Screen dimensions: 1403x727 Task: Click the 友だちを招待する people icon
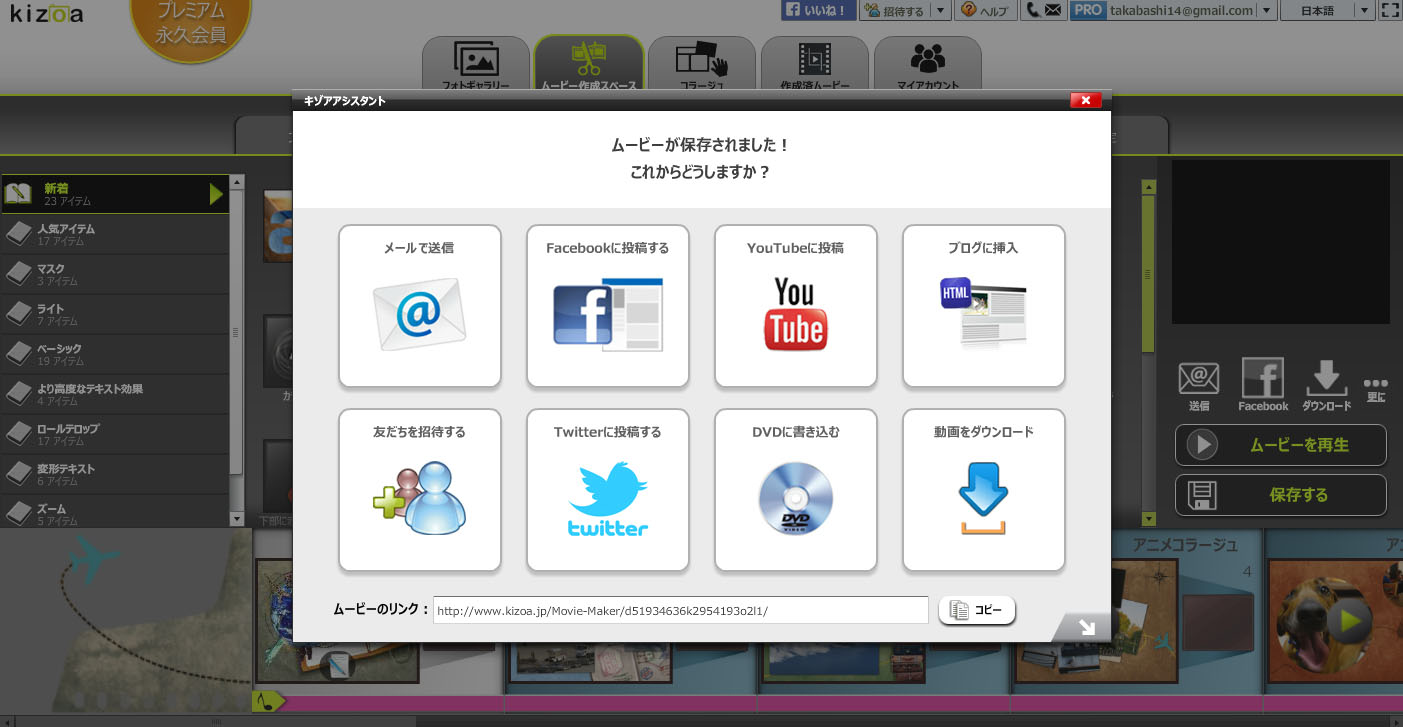[x=419, y=499]
